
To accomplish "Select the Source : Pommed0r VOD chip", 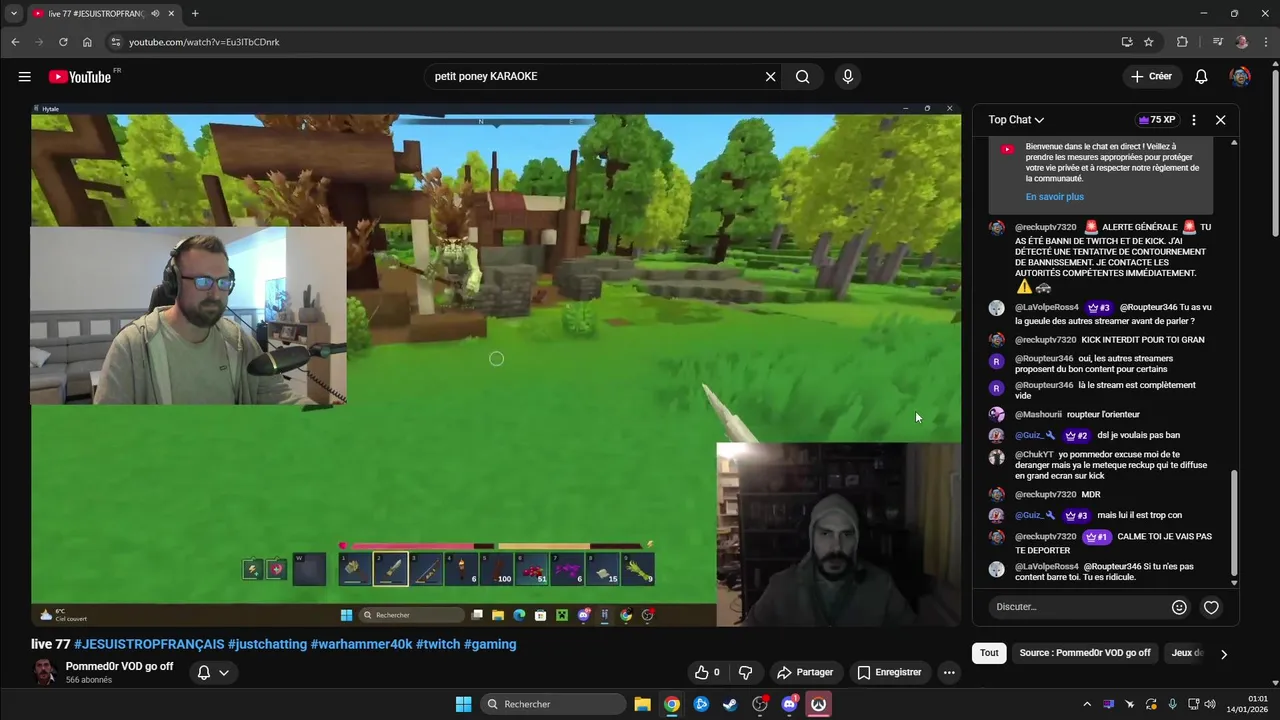I will pos(1085,653).
